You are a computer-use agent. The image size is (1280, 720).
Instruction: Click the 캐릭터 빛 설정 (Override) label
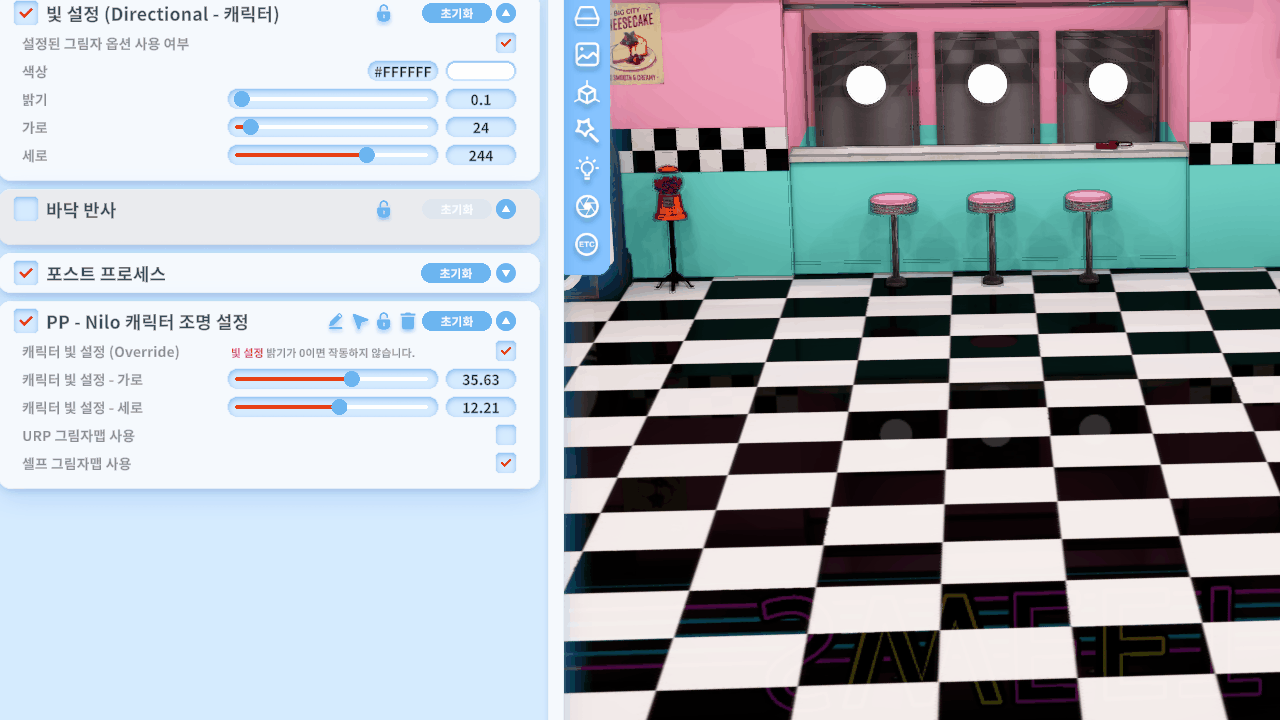coord(101,351)
